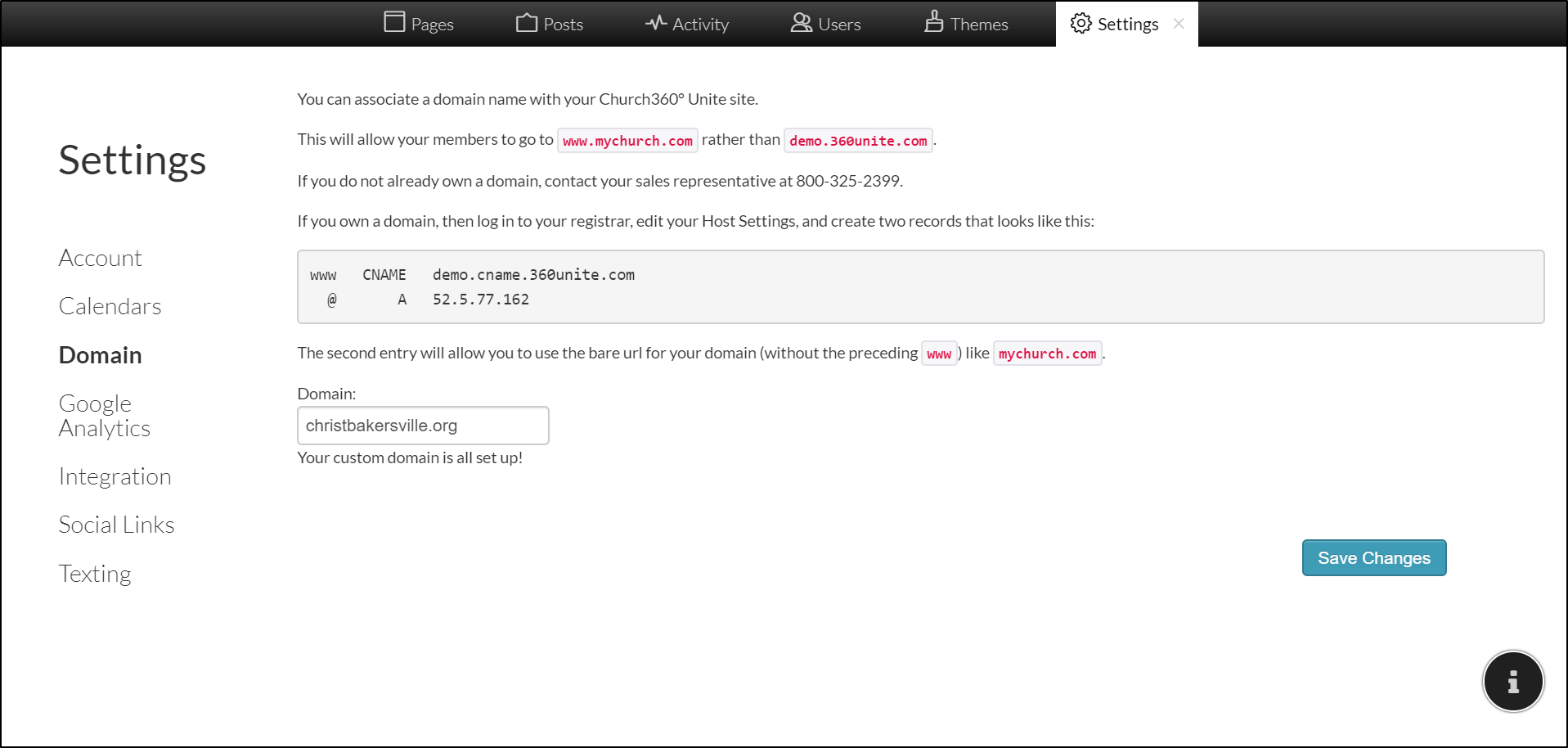The height and width of the screenshot is (748, 1568).
Task: Click the Posts folder icon
Action: (526, 23)
